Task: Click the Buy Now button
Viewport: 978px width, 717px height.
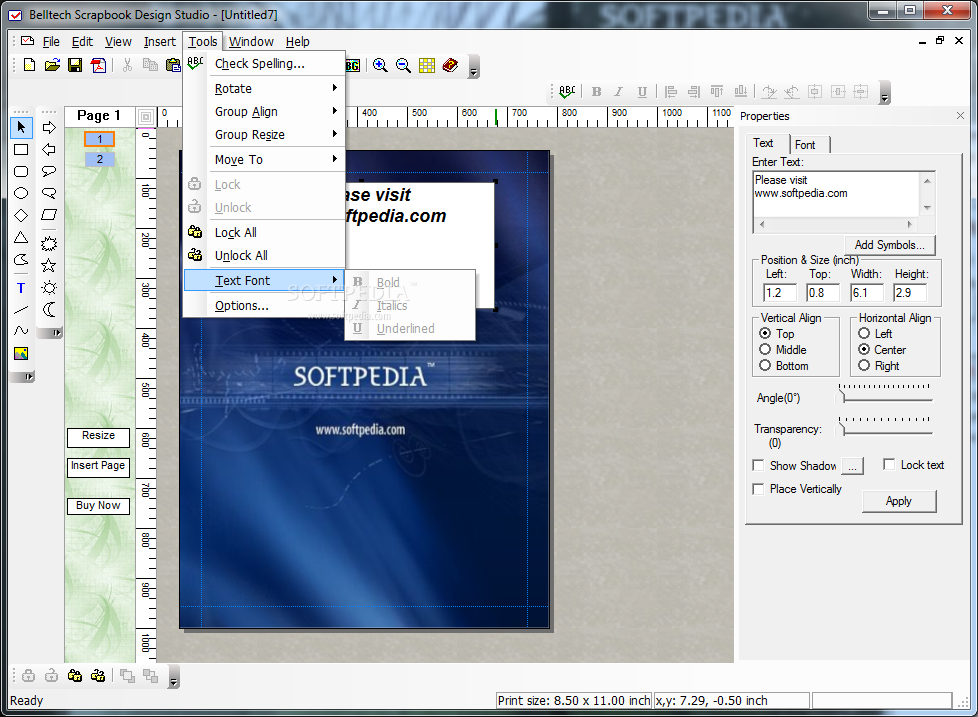Action: point(99,506)
